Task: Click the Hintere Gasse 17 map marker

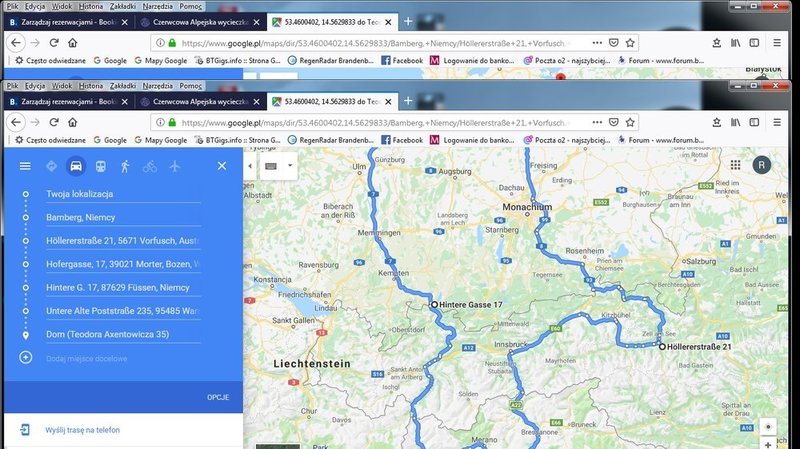Action: [434, 303]
